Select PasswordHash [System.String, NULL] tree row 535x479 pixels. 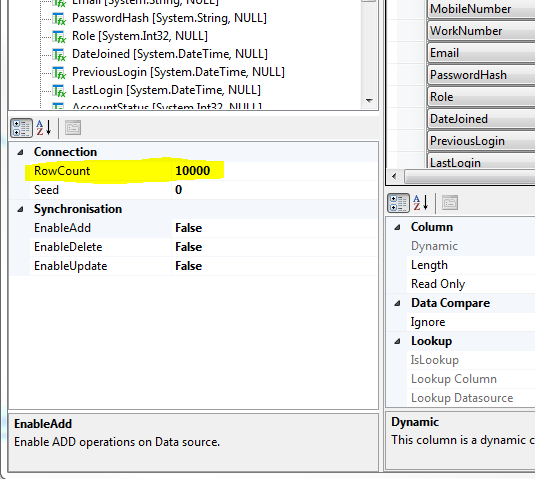(169, 18)
